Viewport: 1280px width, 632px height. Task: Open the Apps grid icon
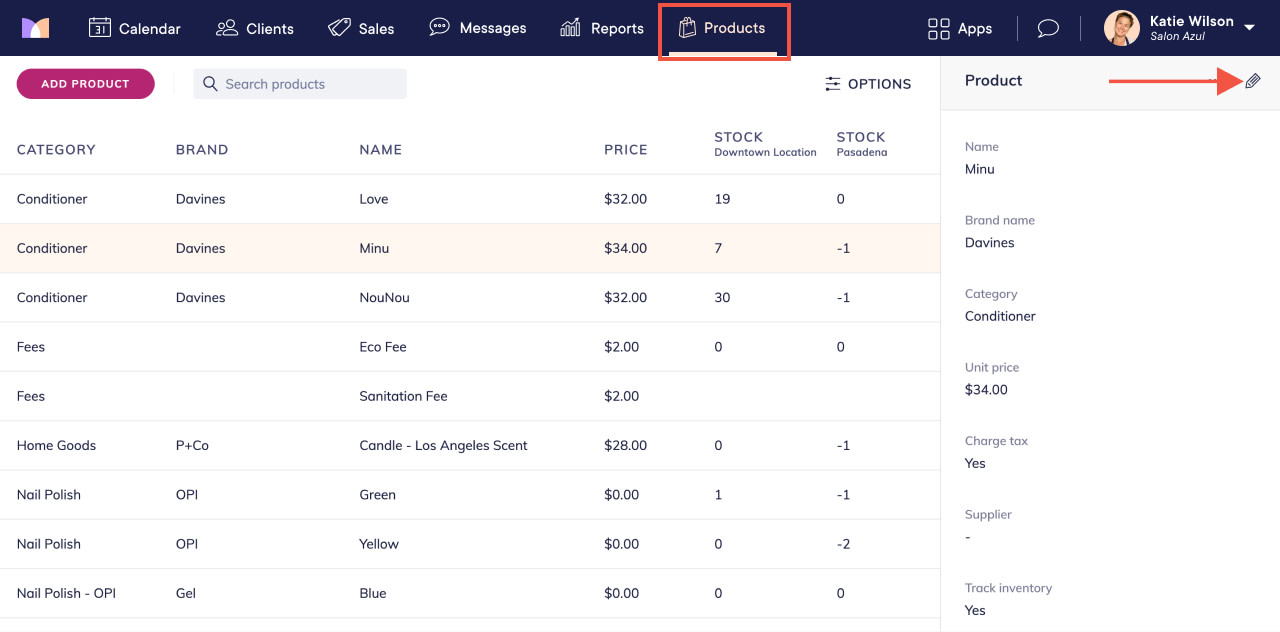936,28
